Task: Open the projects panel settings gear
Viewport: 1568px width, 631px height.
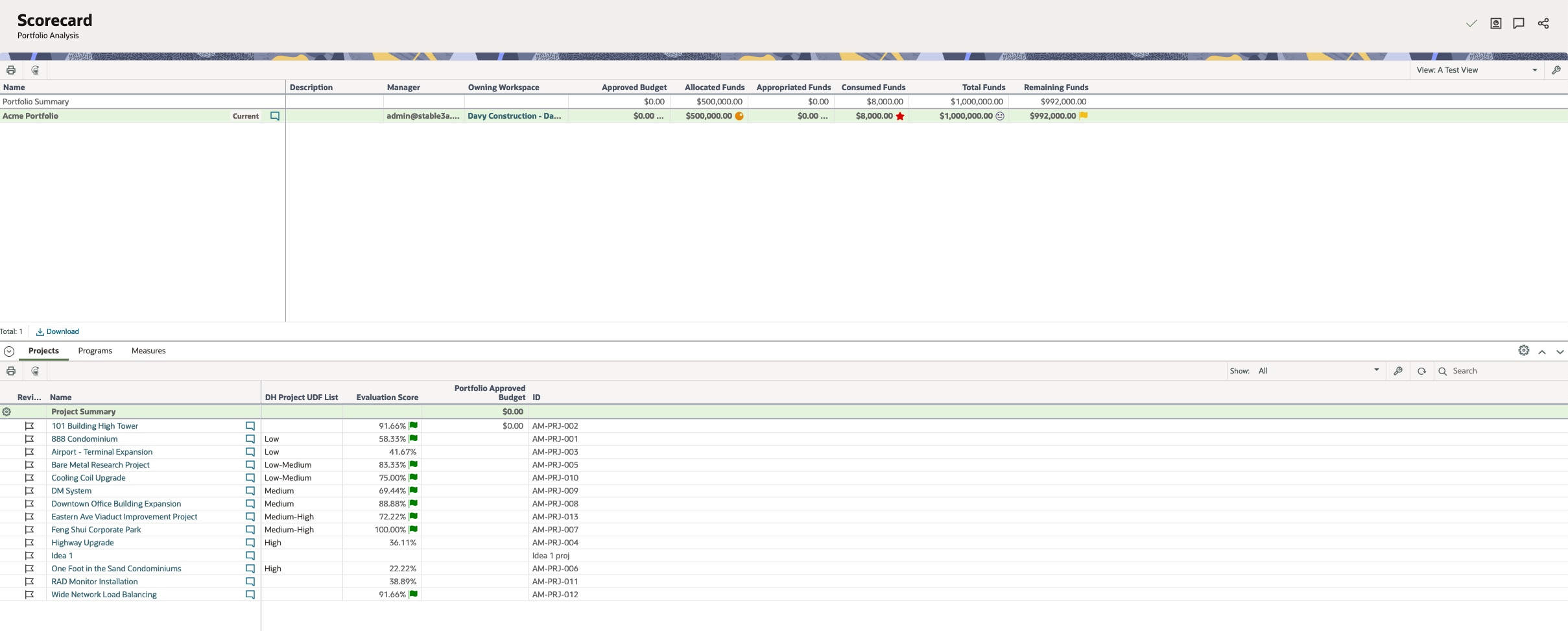Action: 1524,350
